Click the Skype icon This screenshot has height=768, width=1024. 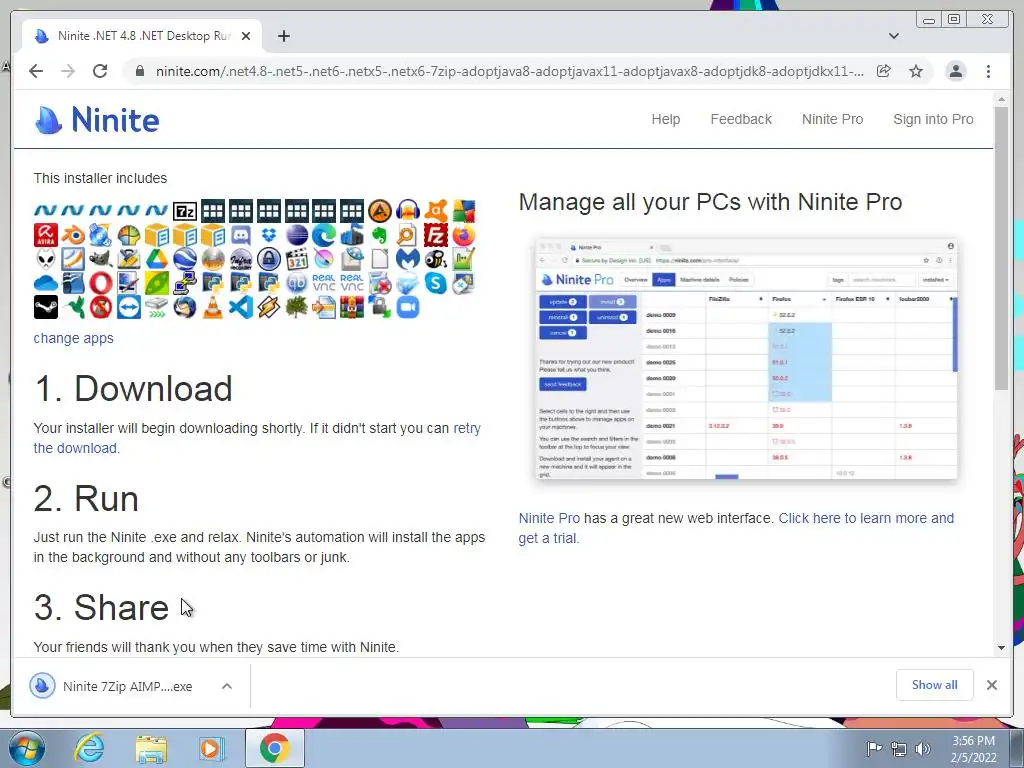[436, 283]
